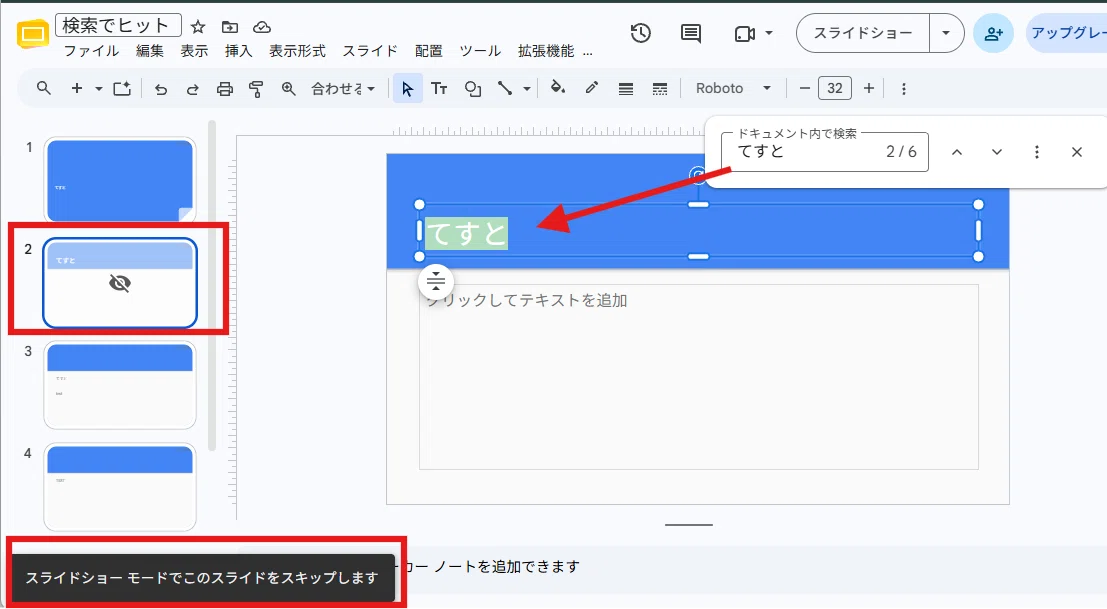Go to next search result
This screenshot has height=609, width=1107.
coord(997,152)
